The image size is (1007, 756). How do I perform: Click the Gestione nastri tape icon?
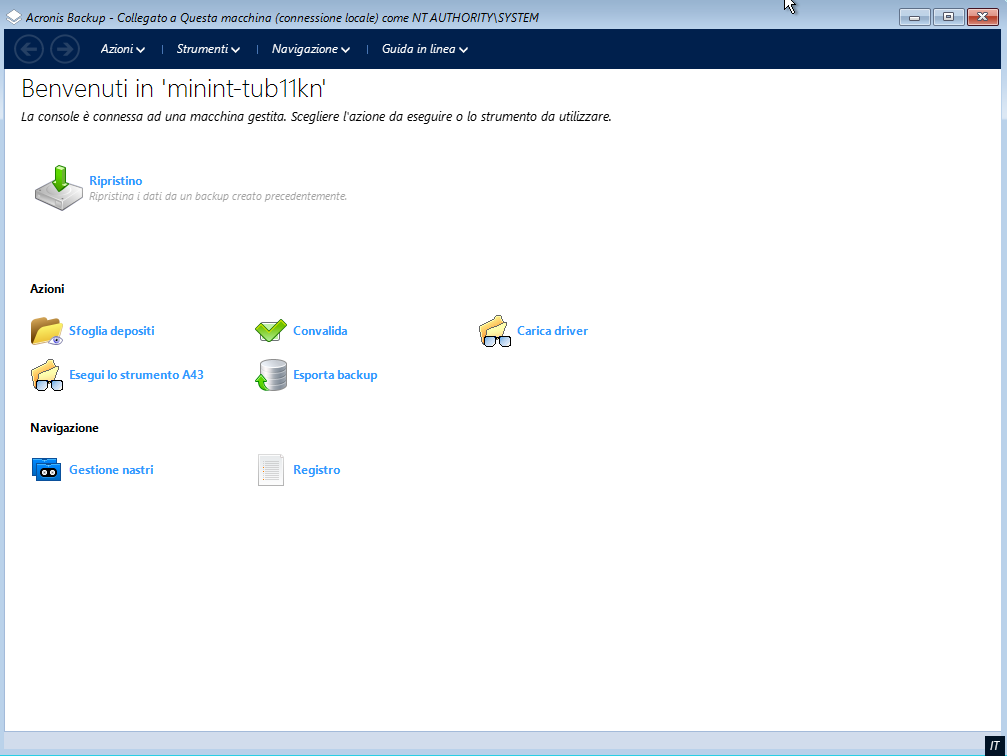coord(46,470)
